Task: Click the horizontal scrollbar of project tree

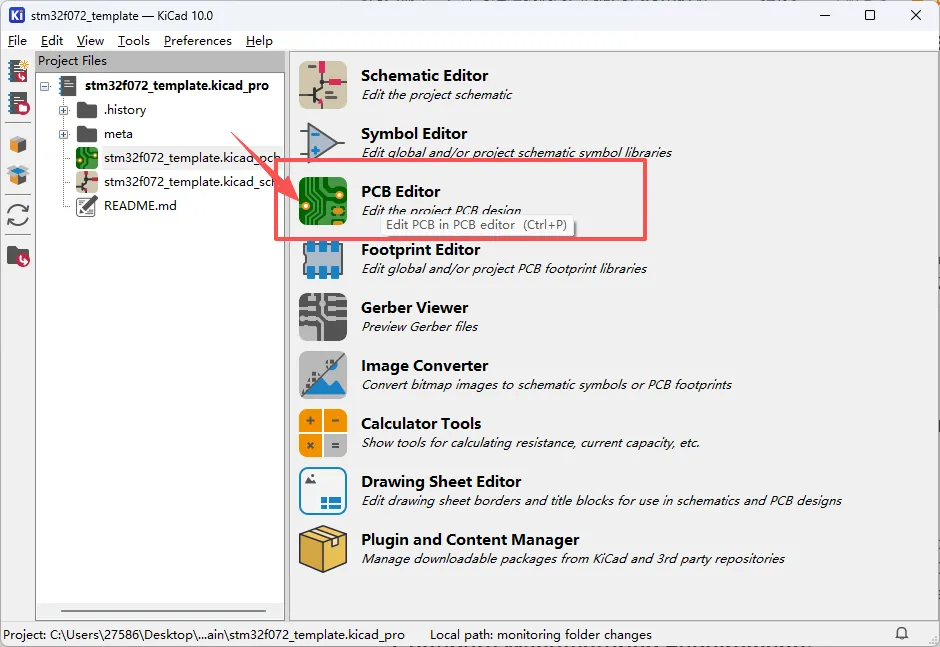Action: tap(163, 611)
